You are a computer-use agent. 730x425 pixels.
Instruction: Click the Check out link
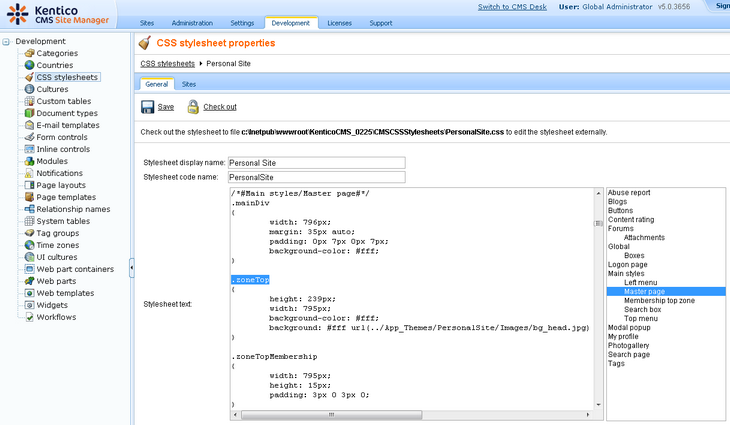tap(220, 107)
